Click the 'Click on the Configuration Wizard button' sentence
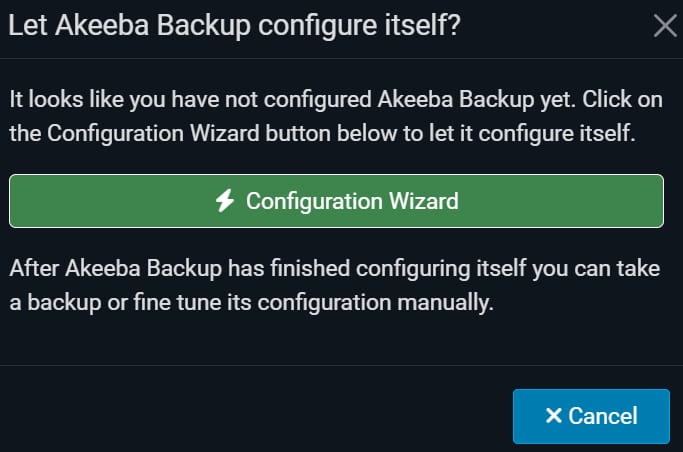 (x=336, y=116)
